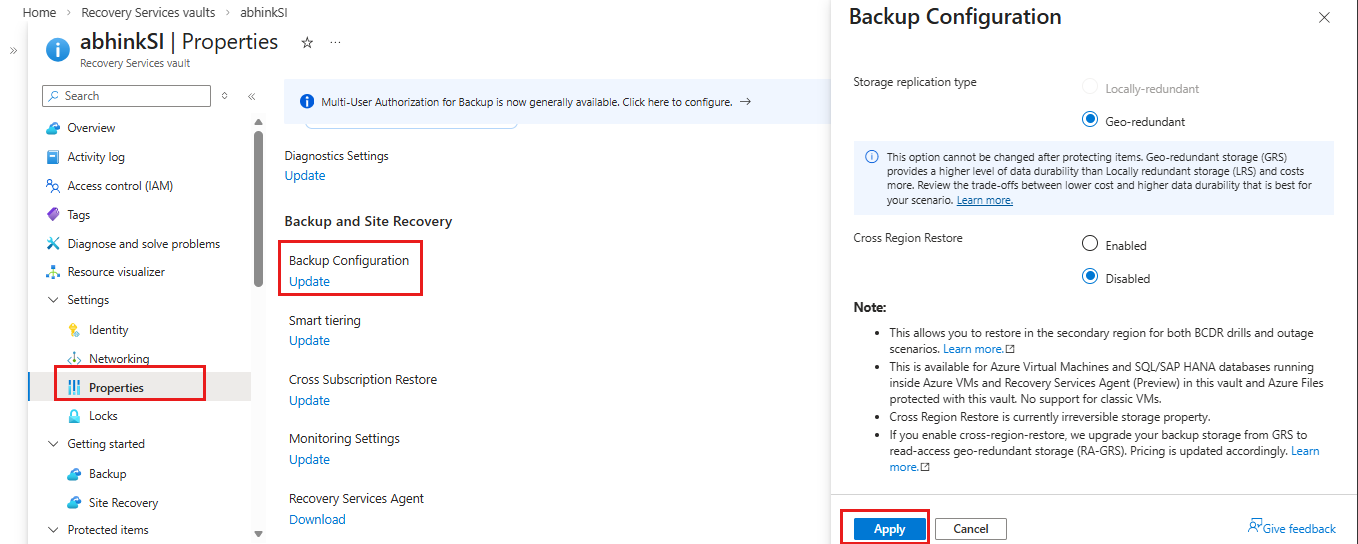1358x544 pixels.
Task: Click Update under Backup Configuration
Action: 309,281
